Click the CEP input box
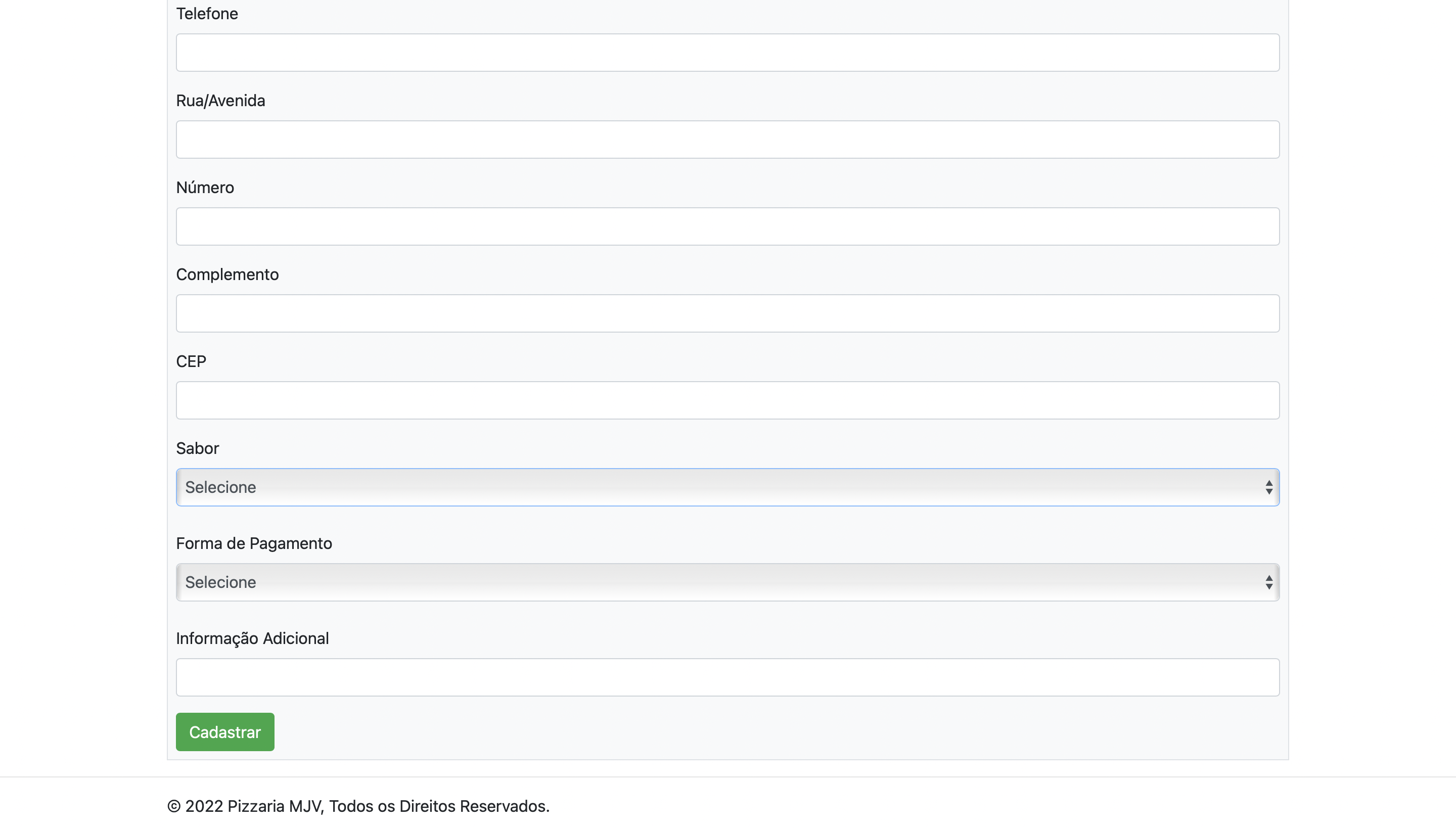This screenshot has width=1456, height=828. click(x=728, y=400)
